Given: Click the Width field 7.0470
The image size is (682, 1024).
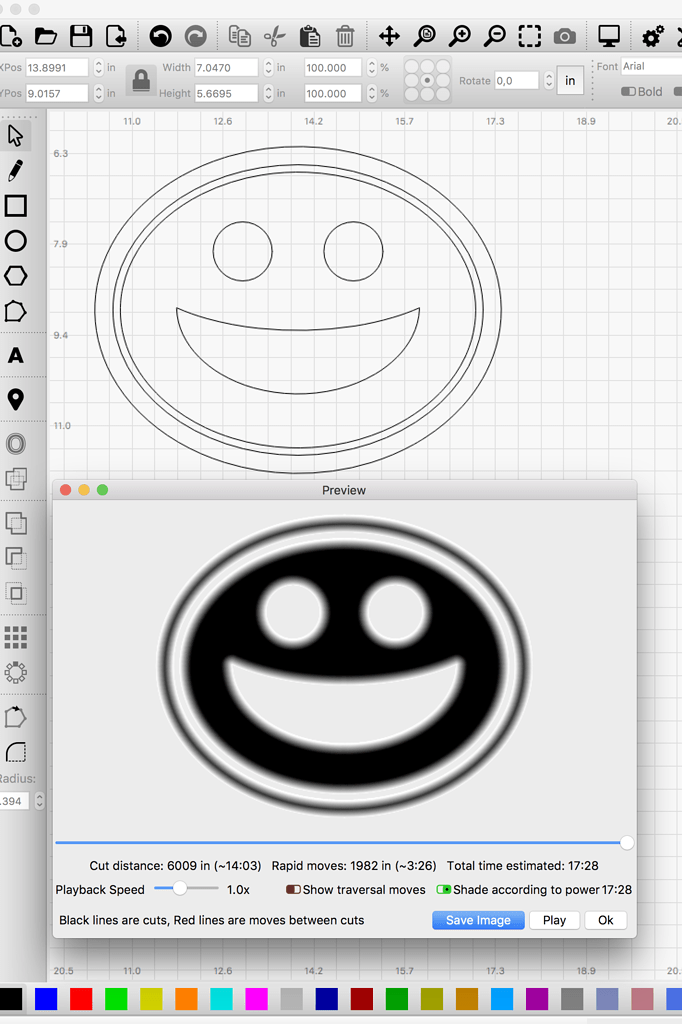Looking at the screenshot, I should click(226, 67).
